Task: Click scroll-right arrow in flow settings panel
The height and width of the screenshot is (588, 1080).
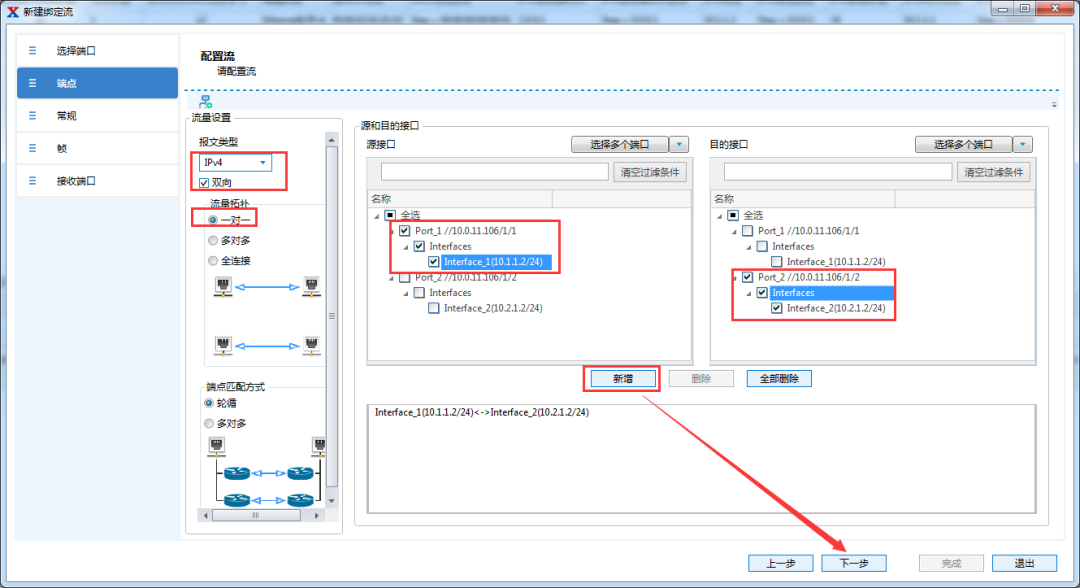Action: click(316, 515)
